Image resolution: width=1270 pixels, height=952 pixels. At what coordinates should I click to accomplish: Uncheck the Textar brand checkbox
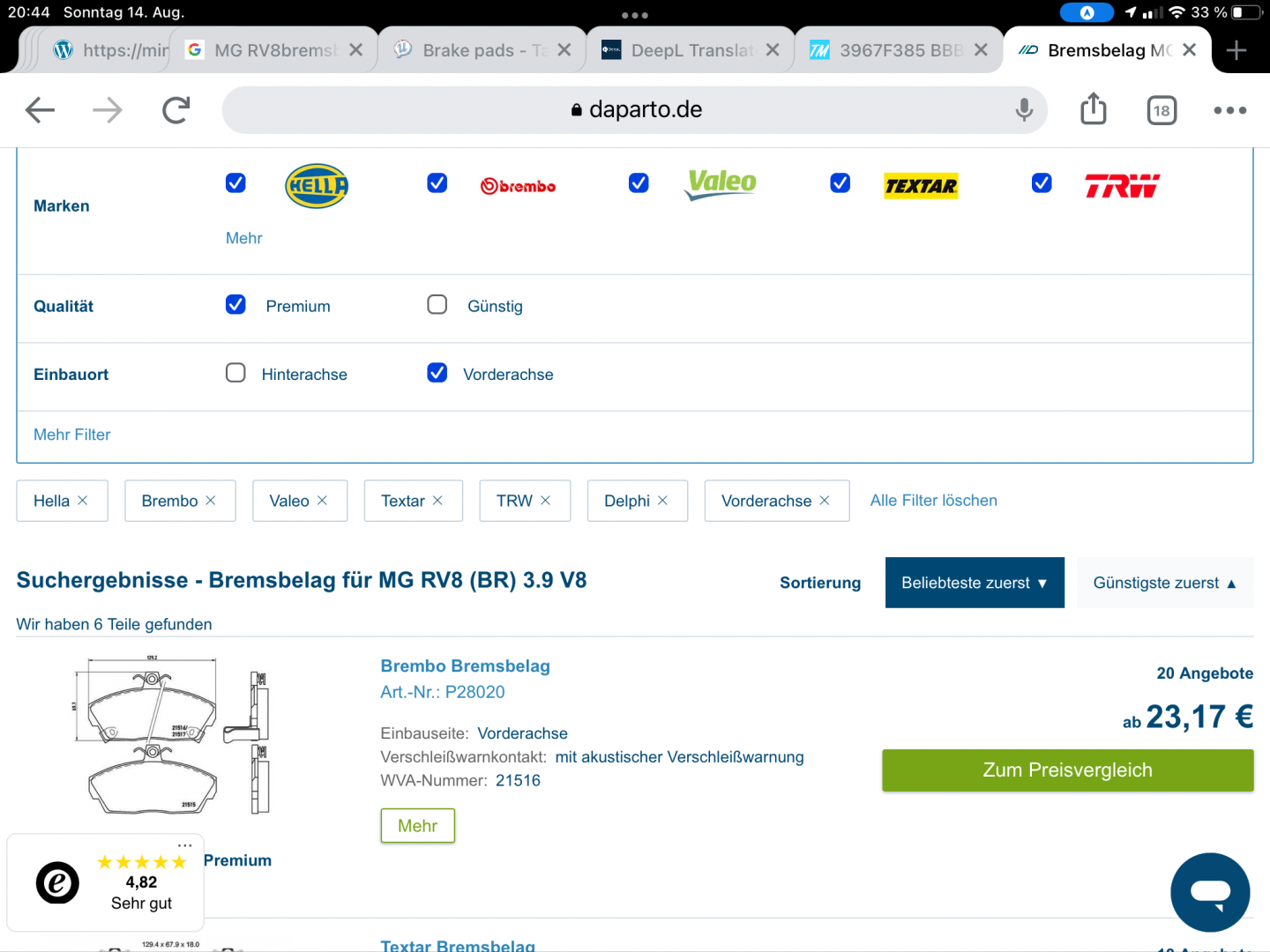coord(840,182)
